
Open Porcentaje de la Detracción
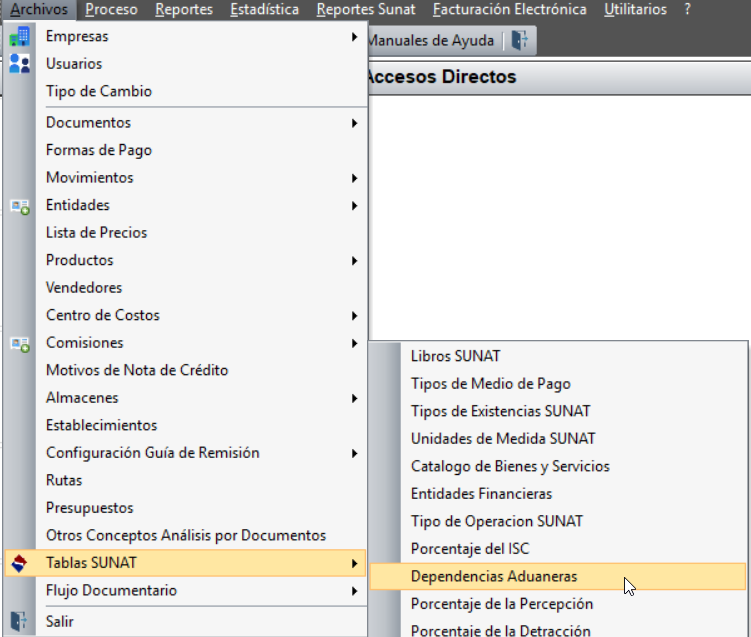pos(558,630)
